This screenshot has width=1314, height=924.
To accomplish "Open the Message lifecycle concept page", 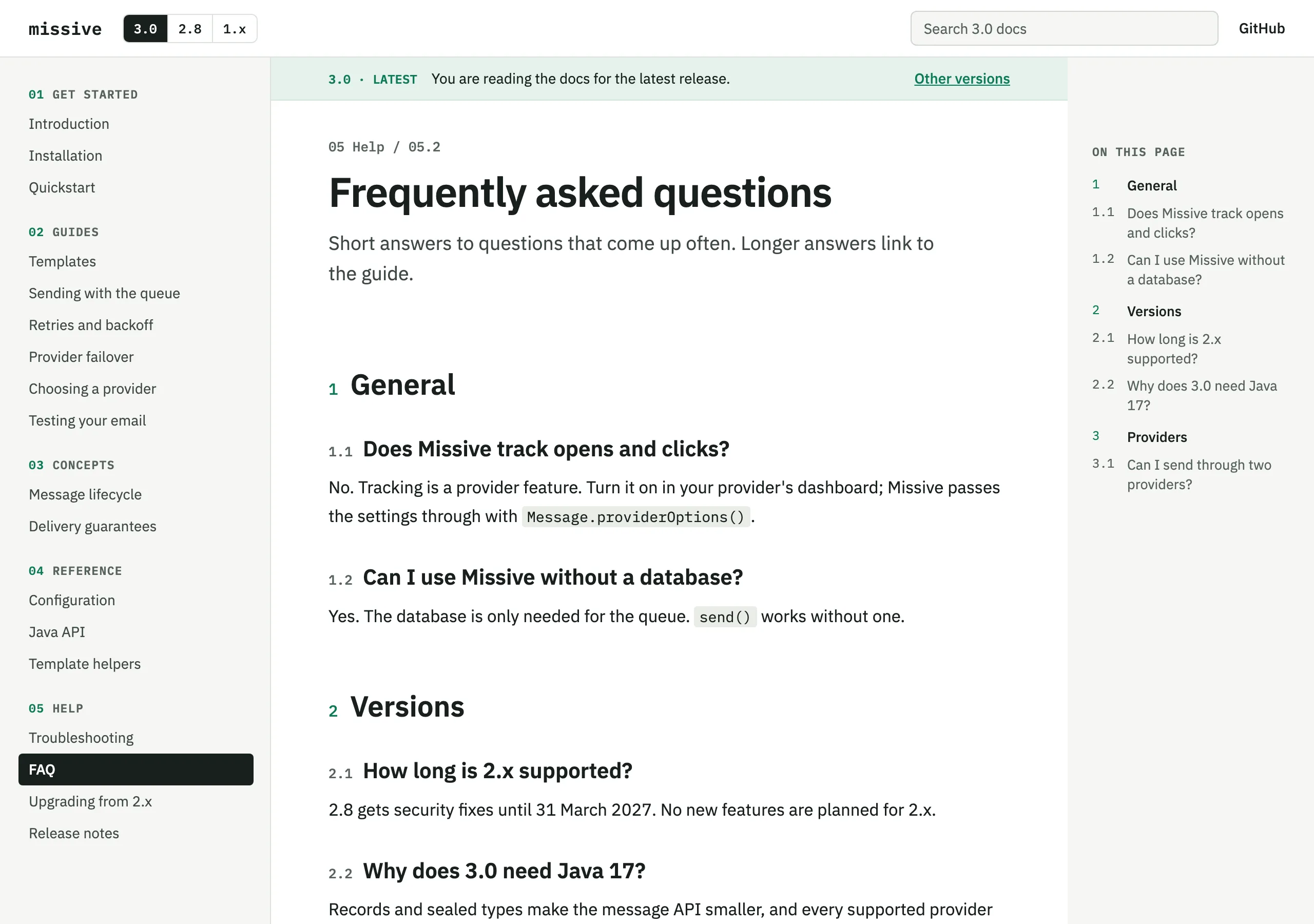I will coord(85,494).
